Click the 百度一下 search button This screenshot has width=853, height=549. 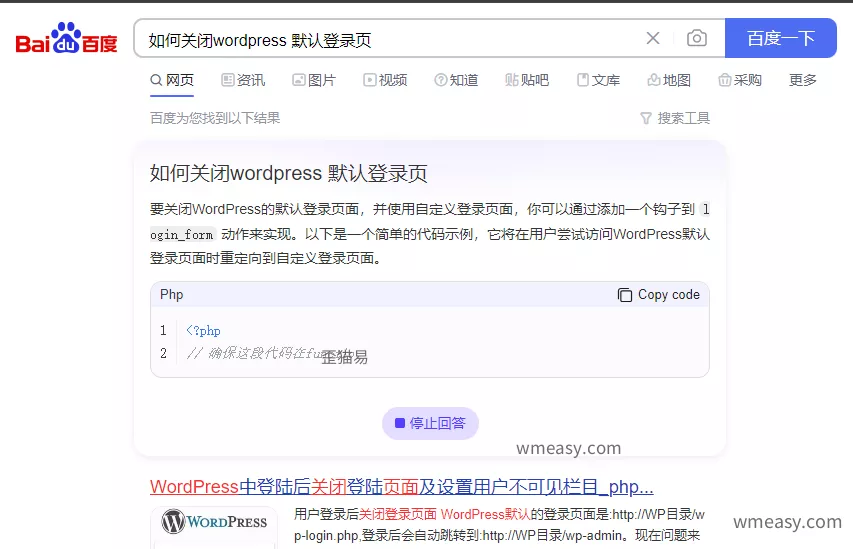pyautogui.click(x=781, y=38)
